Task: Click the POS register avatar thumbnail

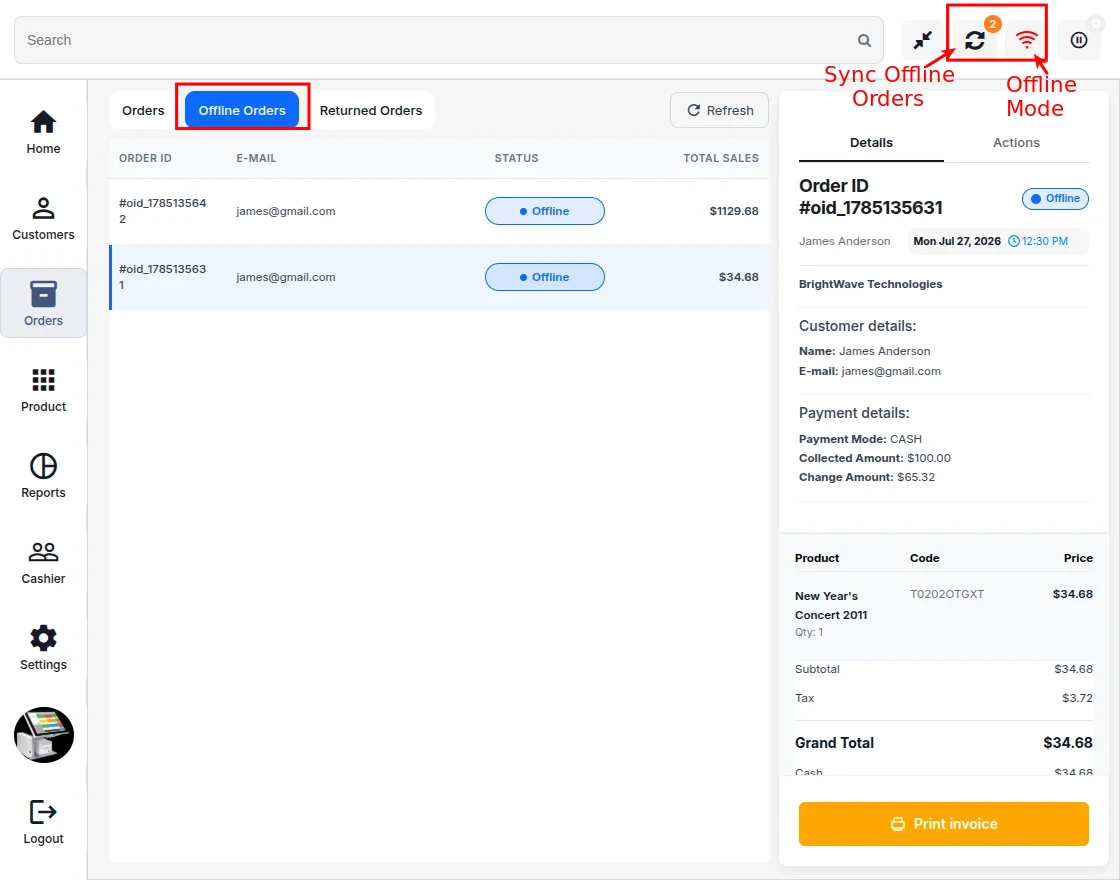Action: click(44, 735)
